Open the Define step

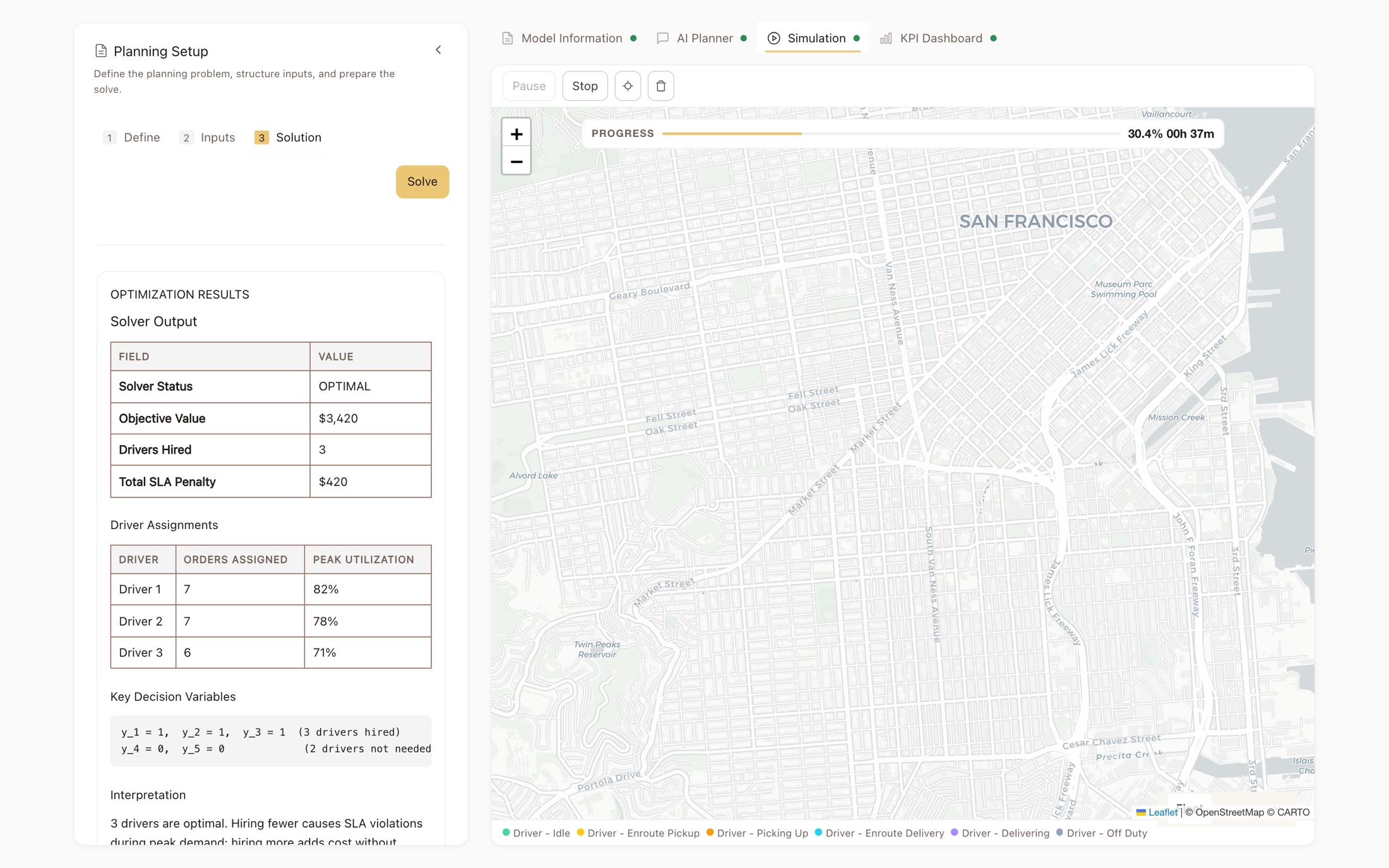click(x=132, y=138)
